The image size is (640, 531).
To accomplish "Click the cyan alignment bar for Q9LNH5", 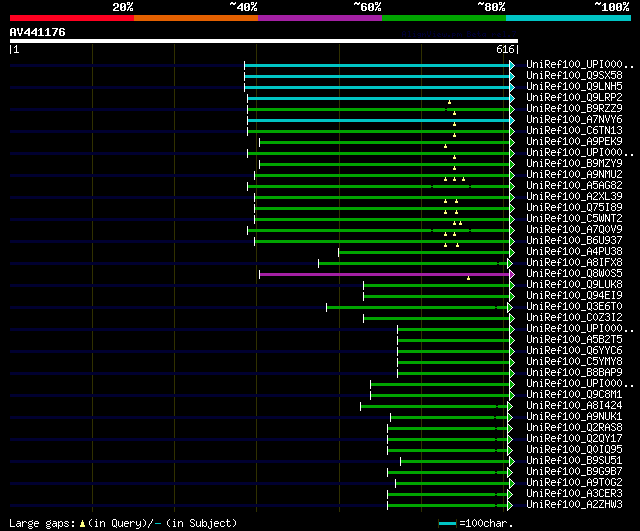I will [x=377, y=87].
